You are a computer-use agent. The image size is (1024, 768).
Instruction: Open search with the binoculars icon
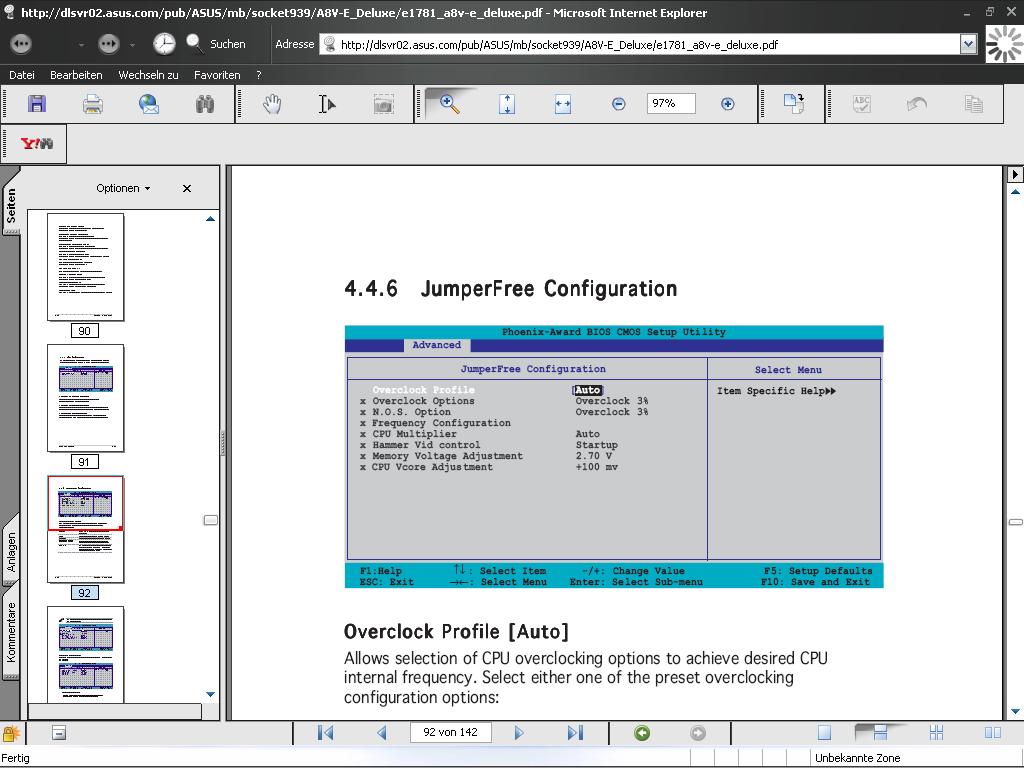click(x=205, y=104)
